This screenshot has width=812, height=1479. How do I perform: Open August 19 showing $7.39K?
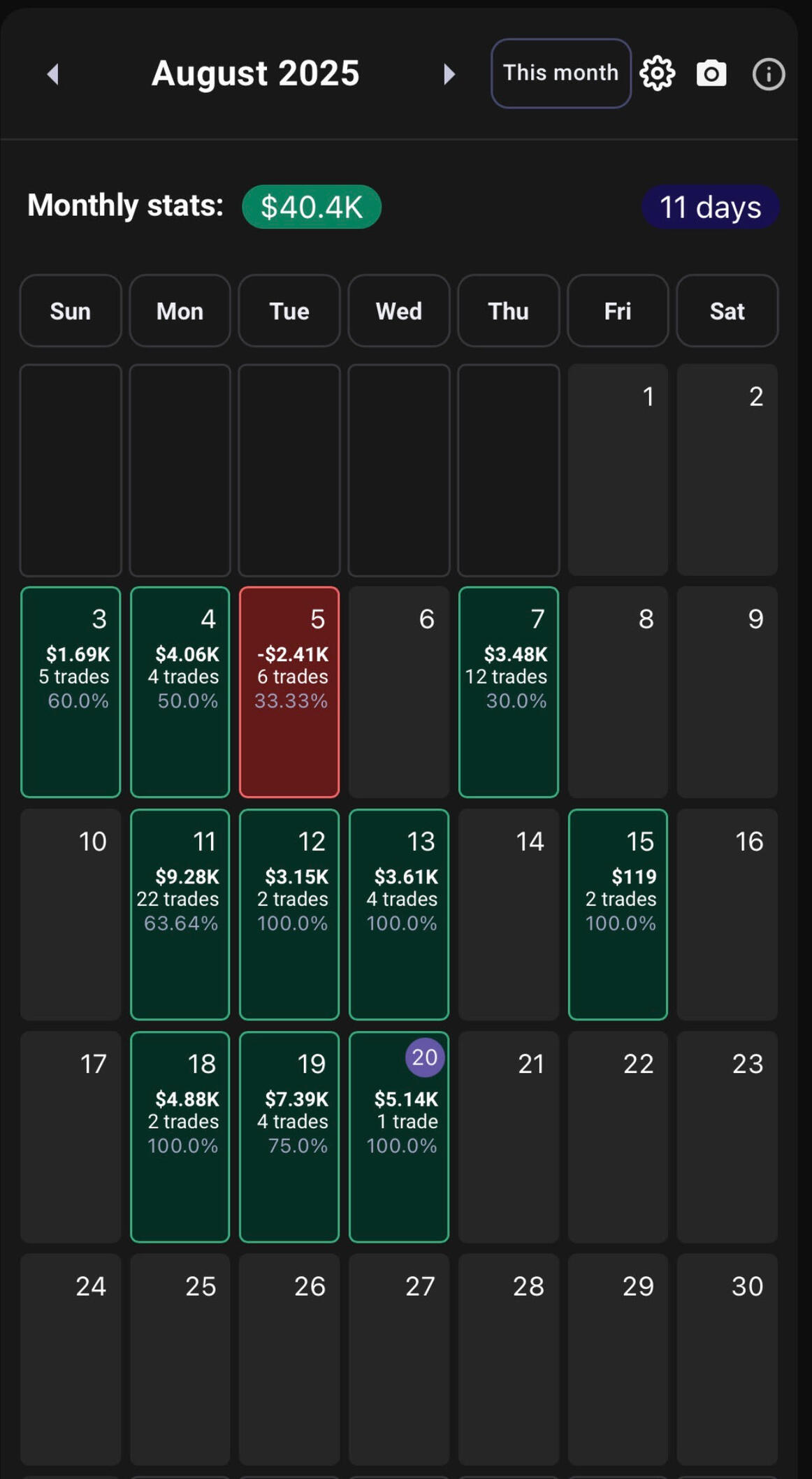point(289,1137)
